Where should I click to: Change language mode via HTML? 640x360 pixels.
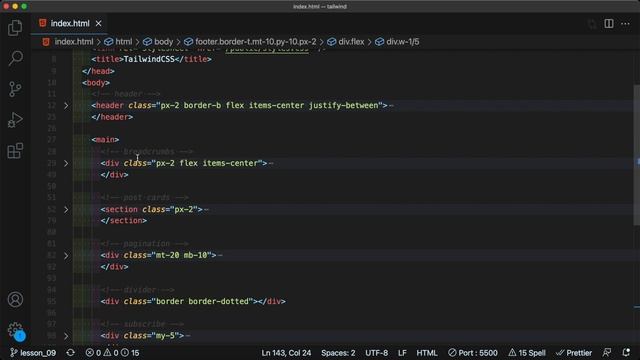(427, 353)
